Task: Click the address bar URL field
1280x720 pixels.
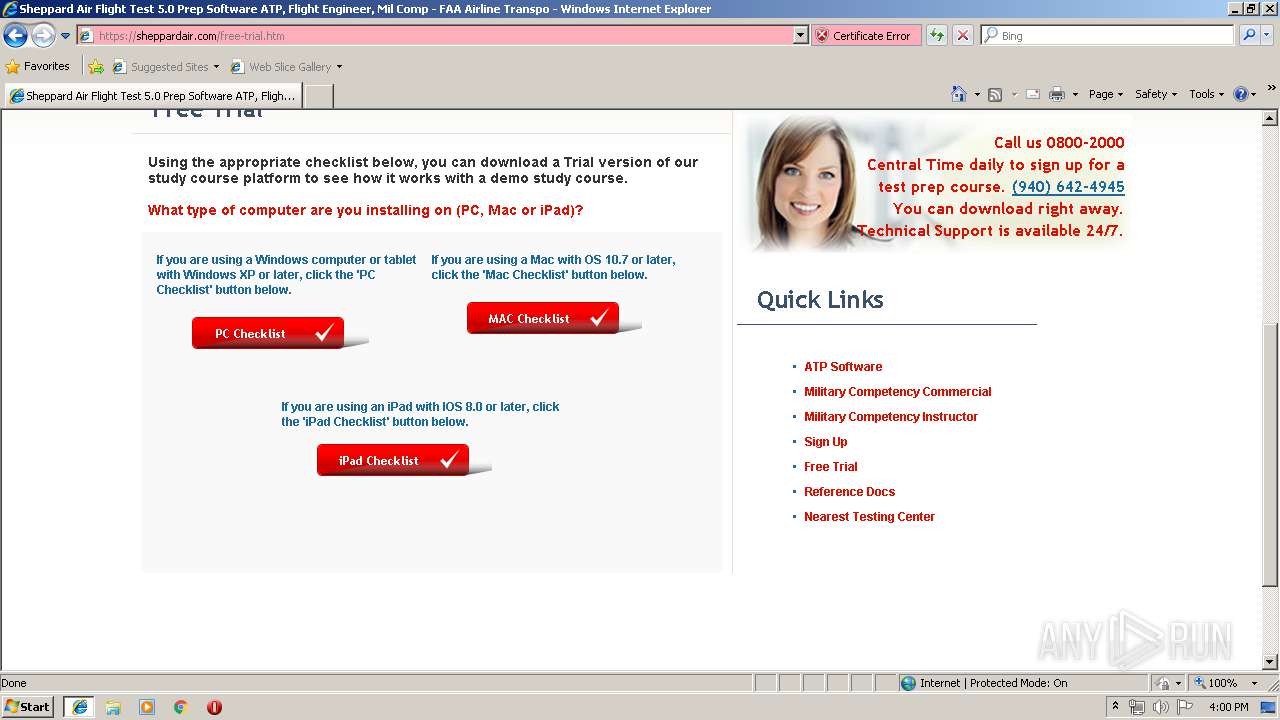Action: tap(435, 35)
